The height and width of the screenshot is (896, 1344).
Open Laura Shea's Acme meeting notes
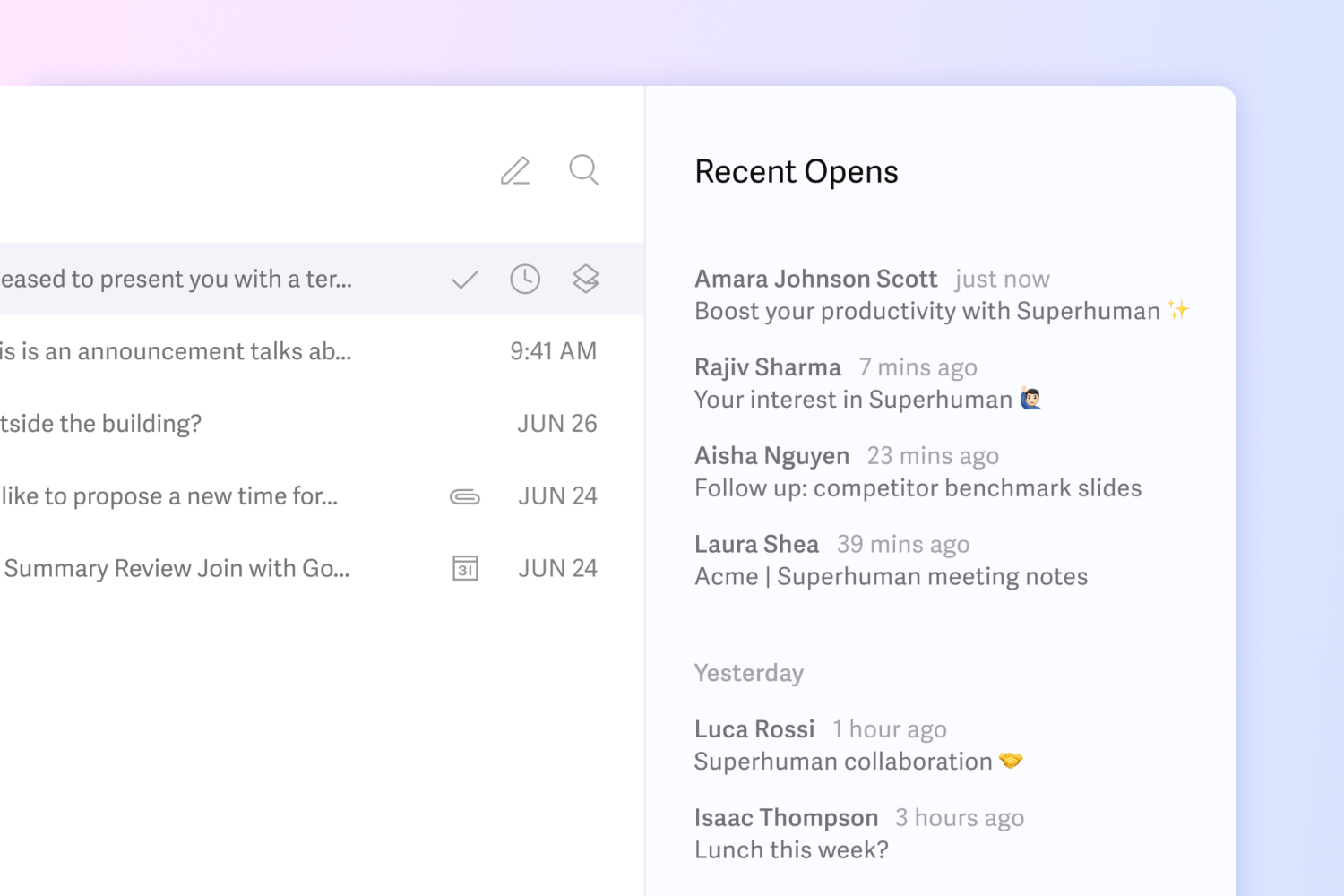[890, 560]
